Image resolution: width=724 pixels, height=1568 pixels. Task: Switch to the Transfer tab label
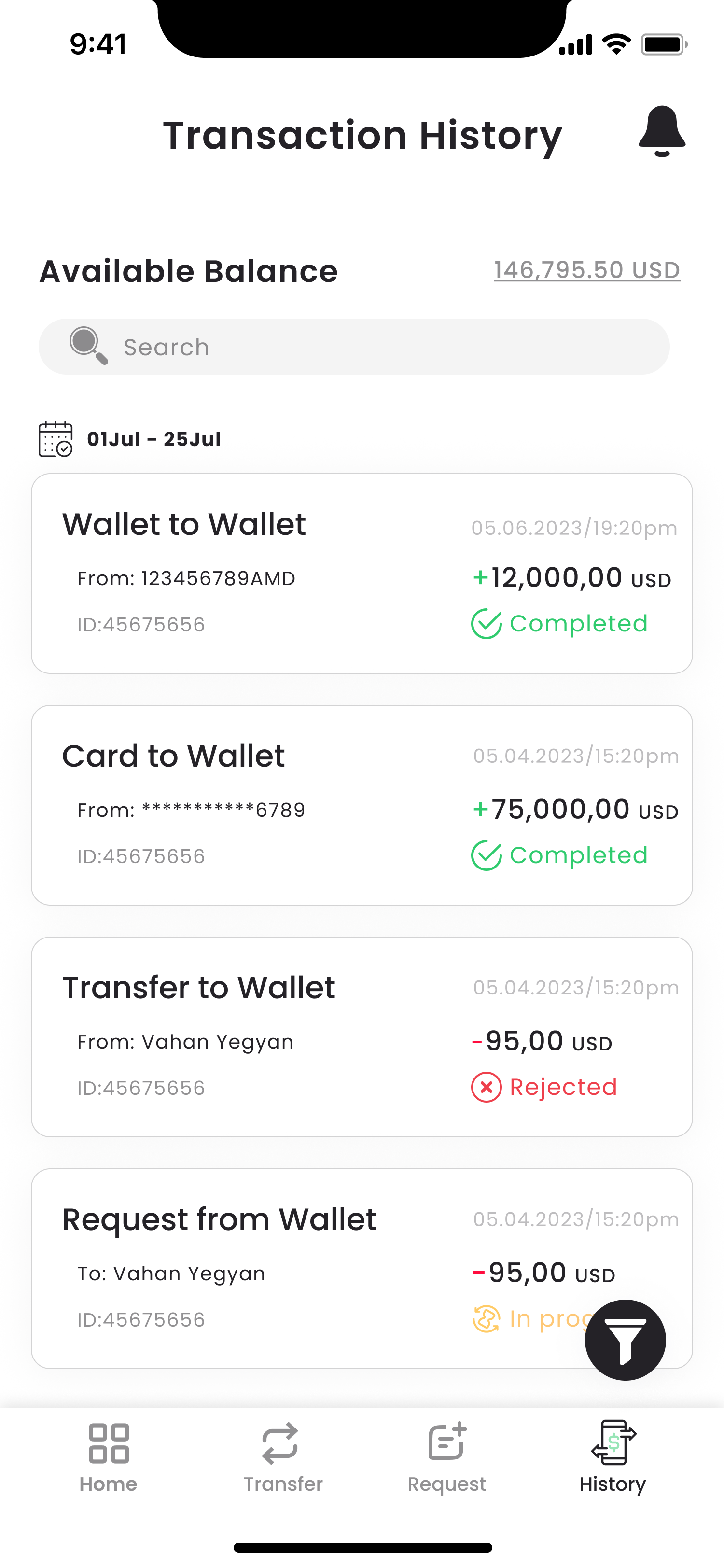[283, 1484]
